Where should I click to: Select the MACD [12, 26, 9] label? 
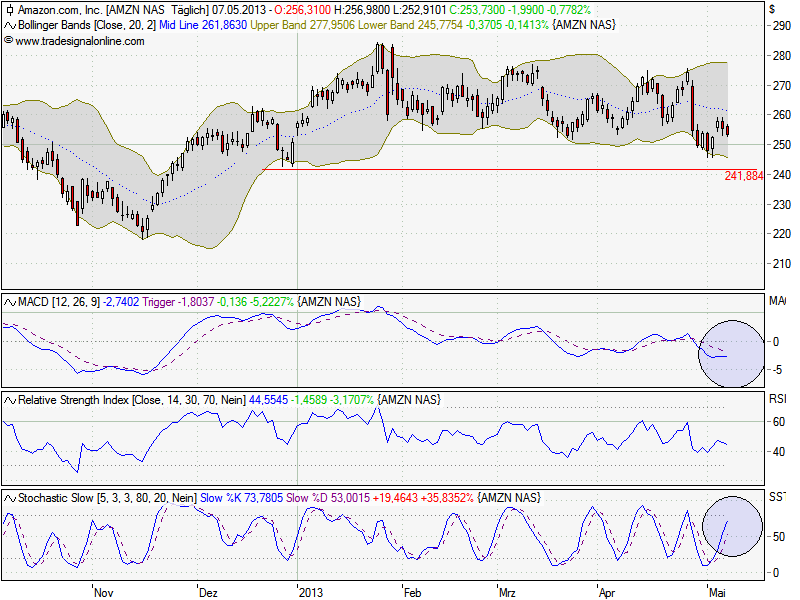(x=58, y=302)
